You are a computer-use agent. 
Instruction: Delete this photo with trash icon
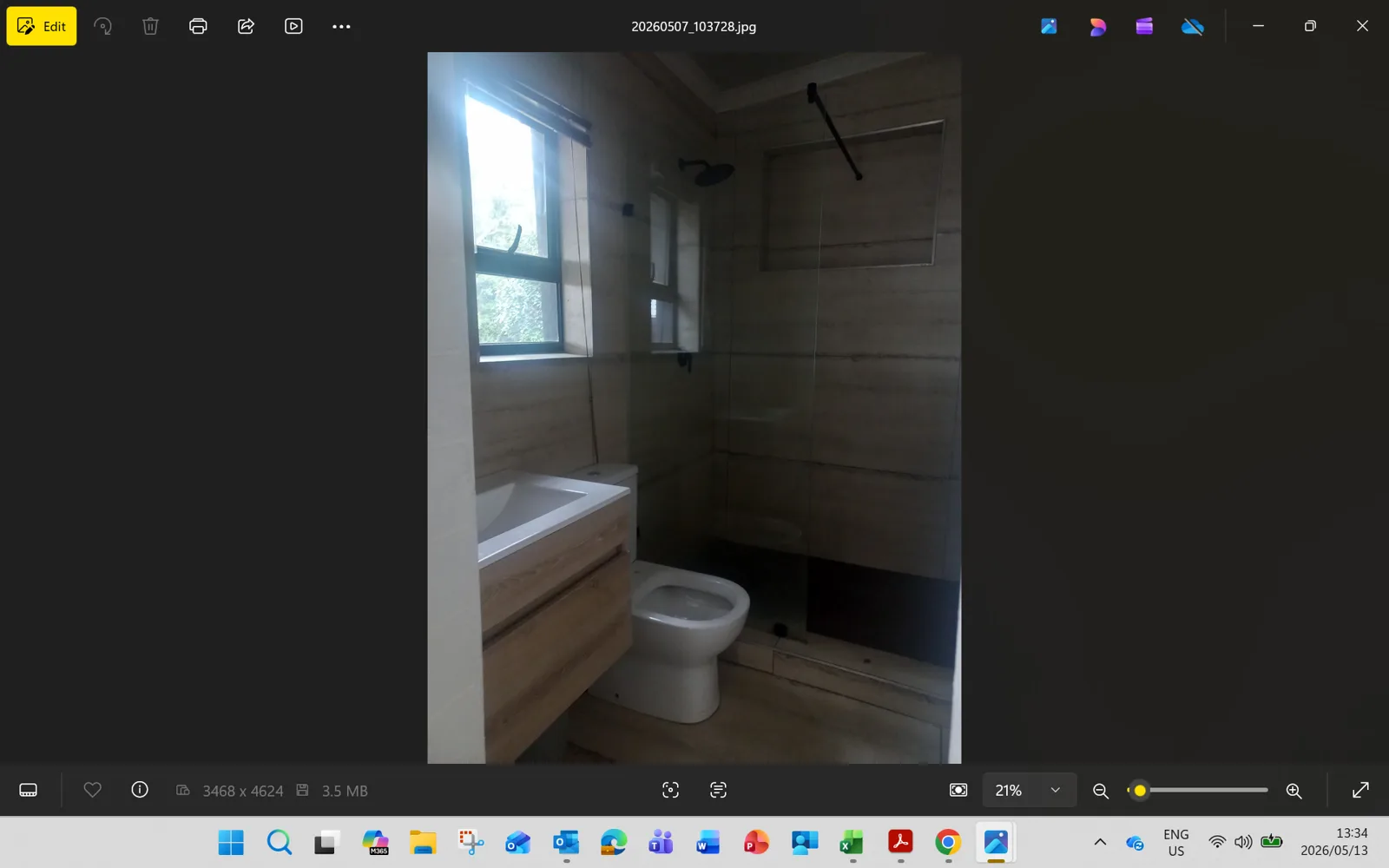pyautogui.click(x=150, y=26)
